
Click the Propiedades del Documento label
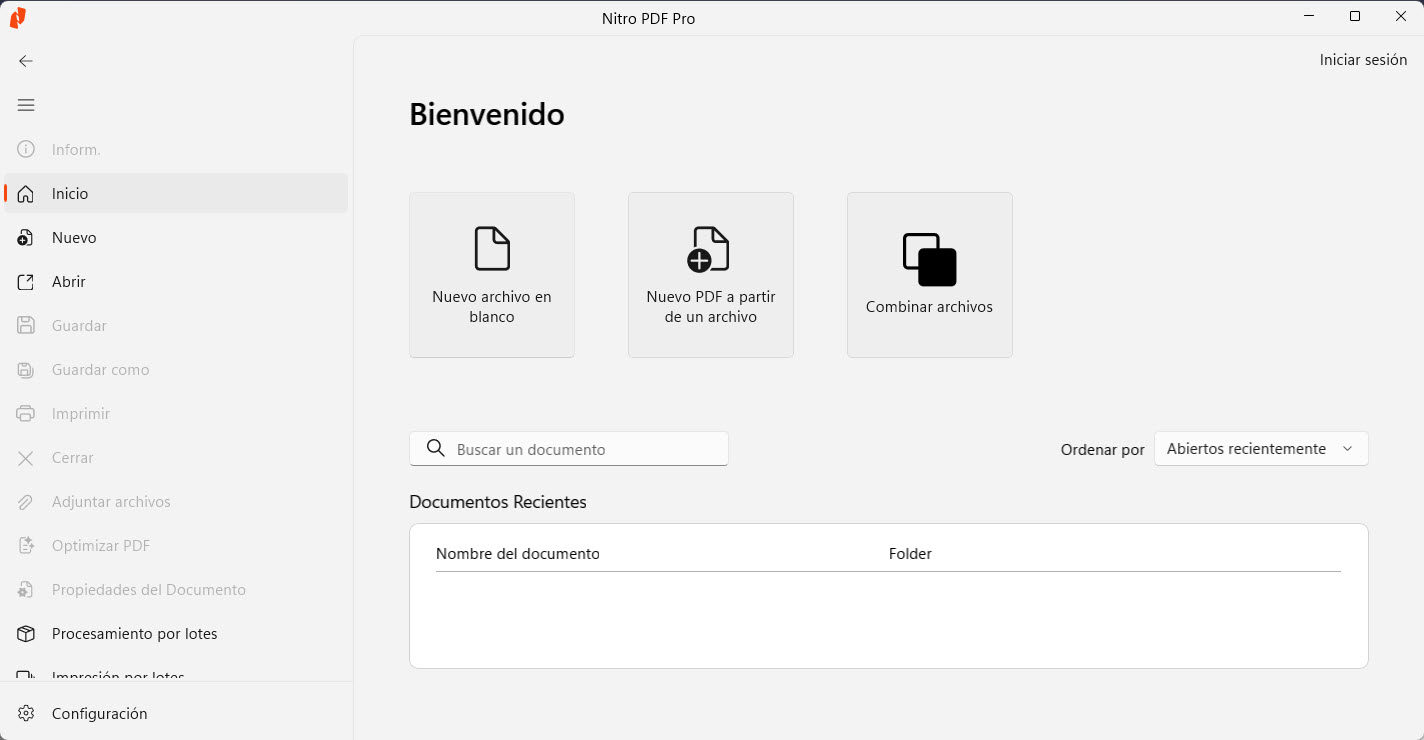point(149,590)
